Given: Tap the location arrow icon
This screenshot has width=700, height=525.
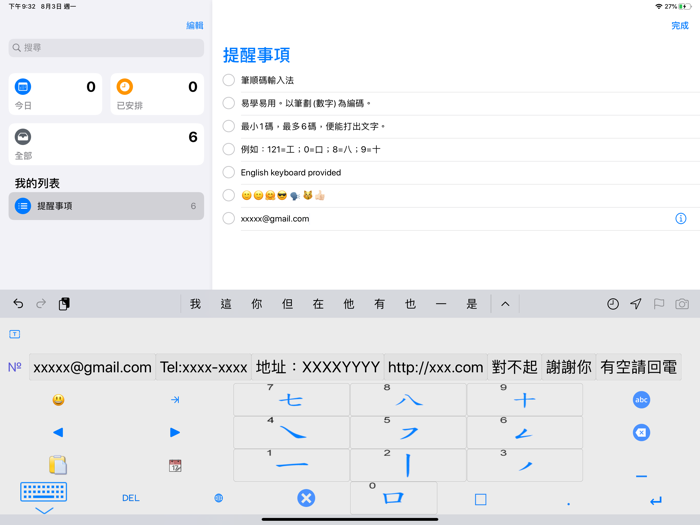Looking at the screenshot, I should click(x=636, y=304).
